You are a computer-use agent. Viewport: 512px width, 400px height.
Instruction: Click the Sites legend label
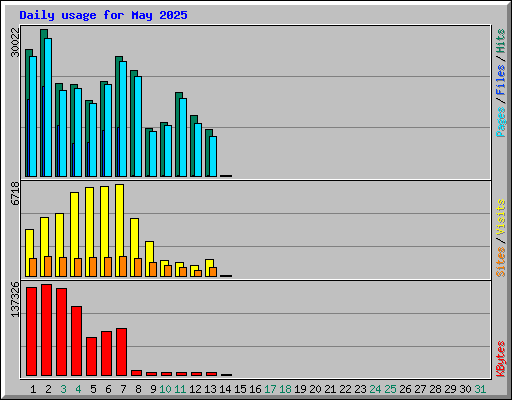click(501, 262)
